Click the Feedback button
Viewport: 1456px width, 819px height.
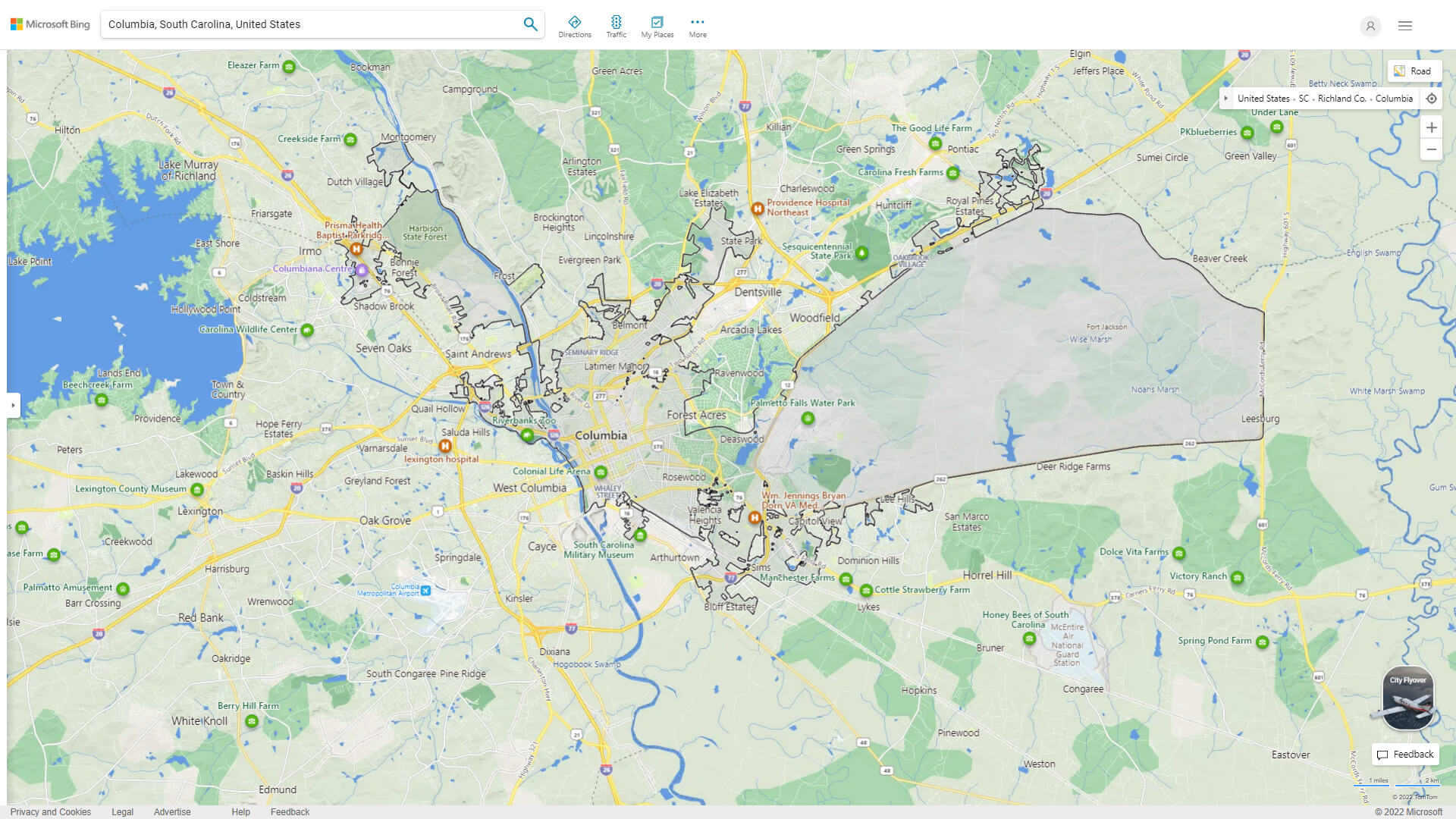point(1404,754)
